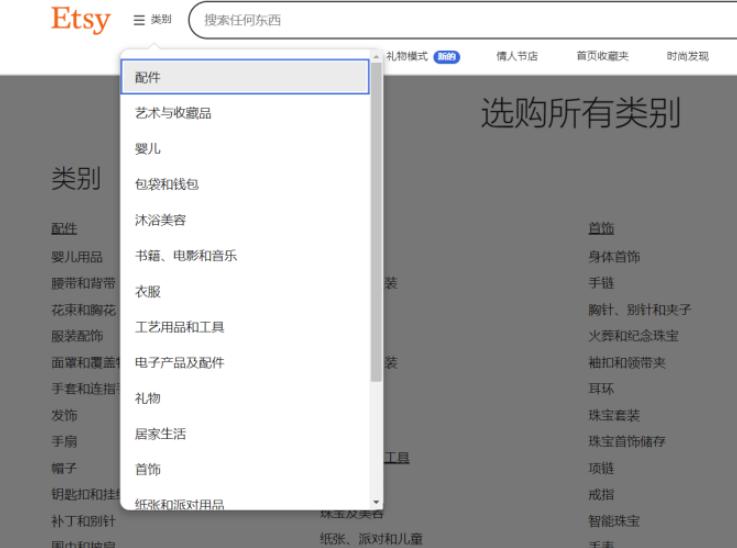
Task: Open the 耳环 link
Action: (601, 389)
